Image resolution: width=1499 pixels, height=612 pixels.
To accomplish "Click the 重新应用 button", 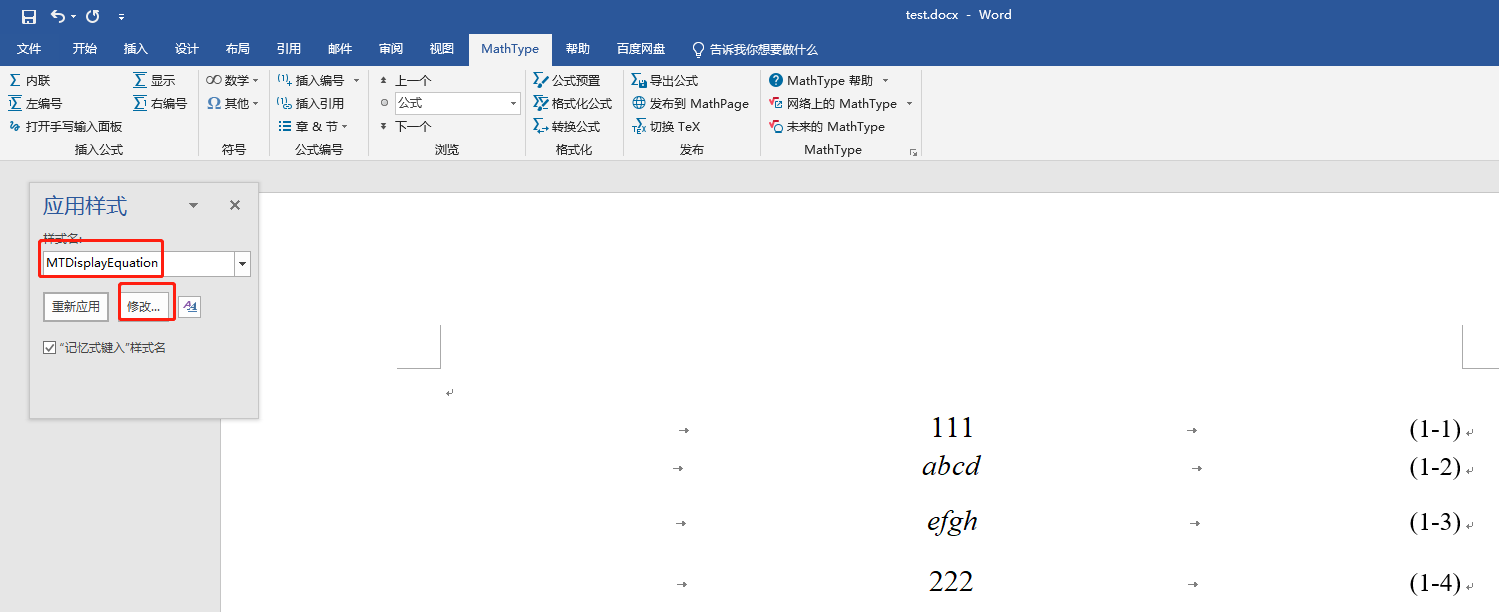I will coord(76,306).
